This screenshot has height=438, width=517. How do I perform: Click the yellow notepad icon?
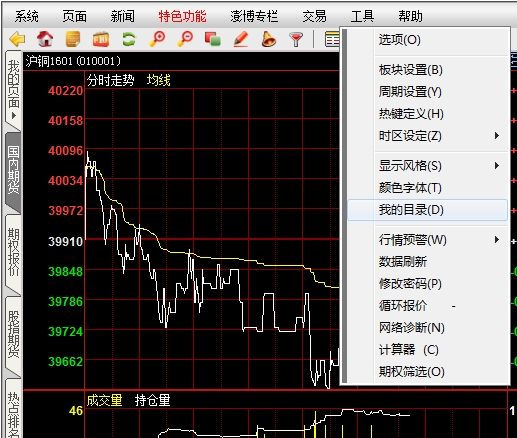point(73,39)
